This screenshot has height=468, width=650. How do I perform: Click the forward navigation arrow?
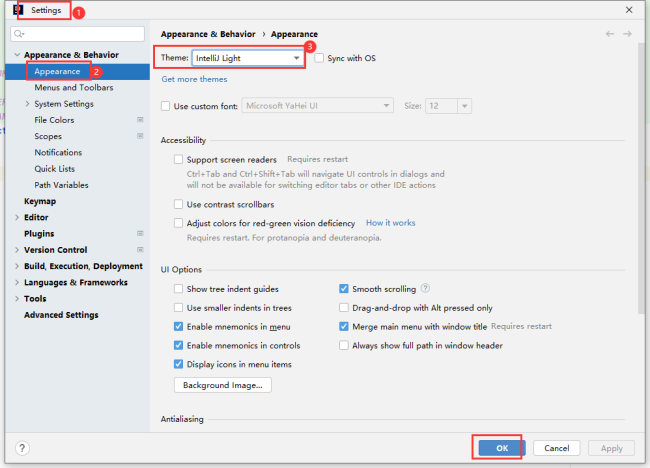(627, 34)
